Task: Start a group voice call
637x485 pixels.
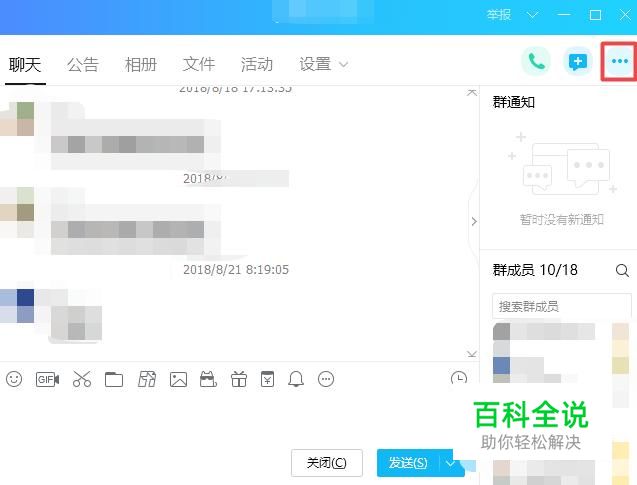Action: pyautogui.click(x=536, y=62)
